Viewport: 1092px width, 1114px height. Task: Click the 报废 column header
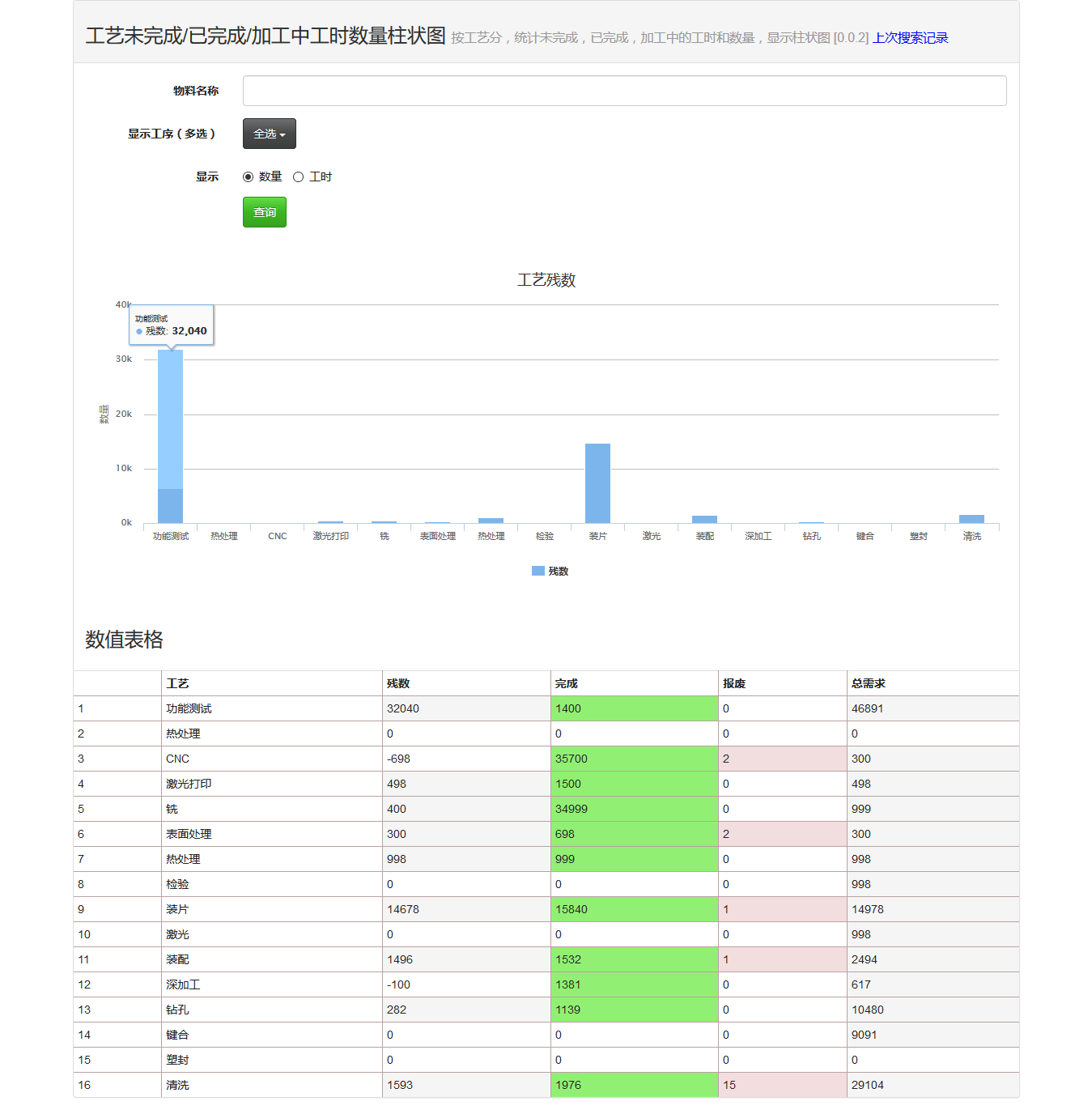734,683
